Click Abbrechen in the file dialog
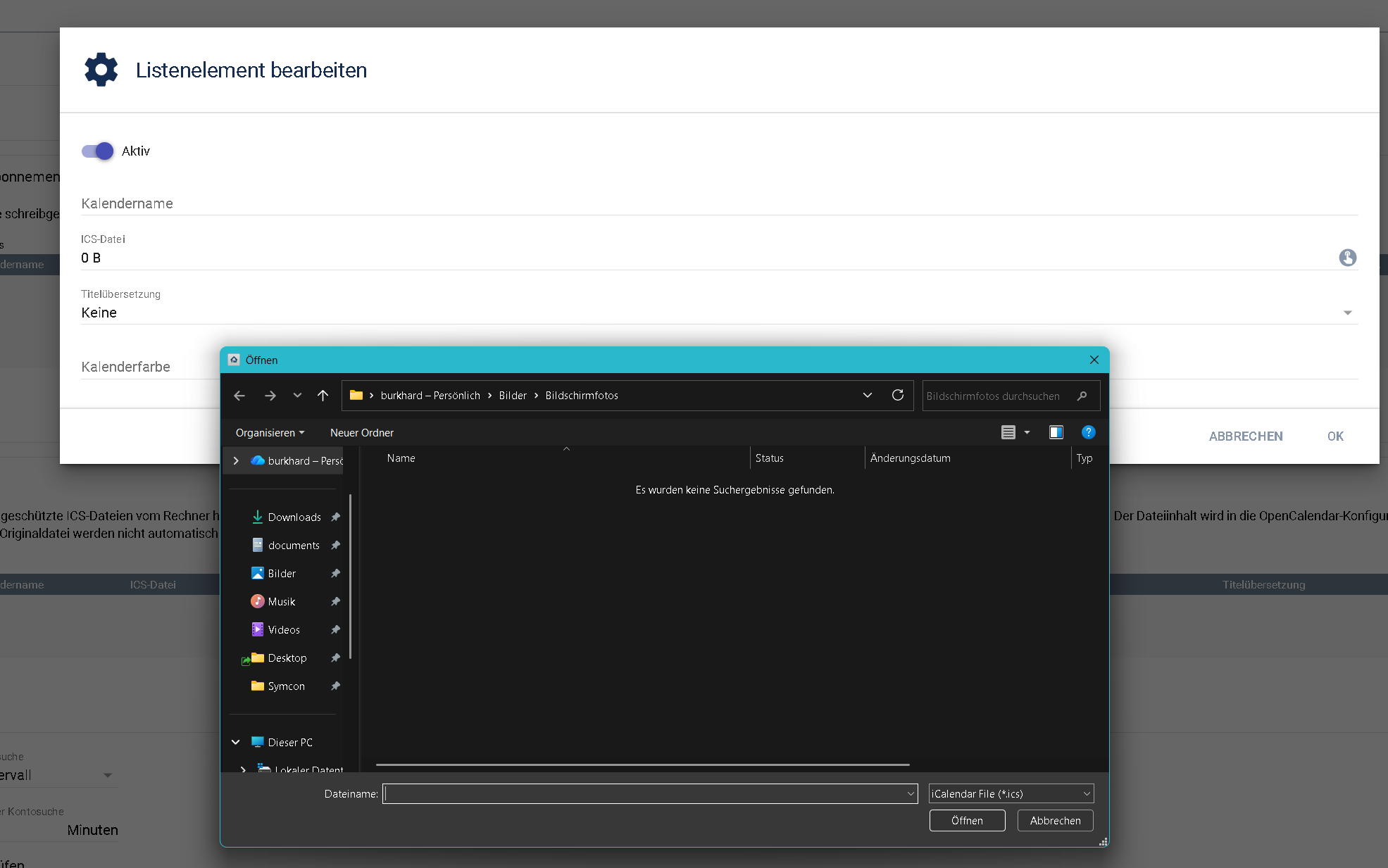Viewport: 1388px width, 868px height. (x=1055, y=820)
